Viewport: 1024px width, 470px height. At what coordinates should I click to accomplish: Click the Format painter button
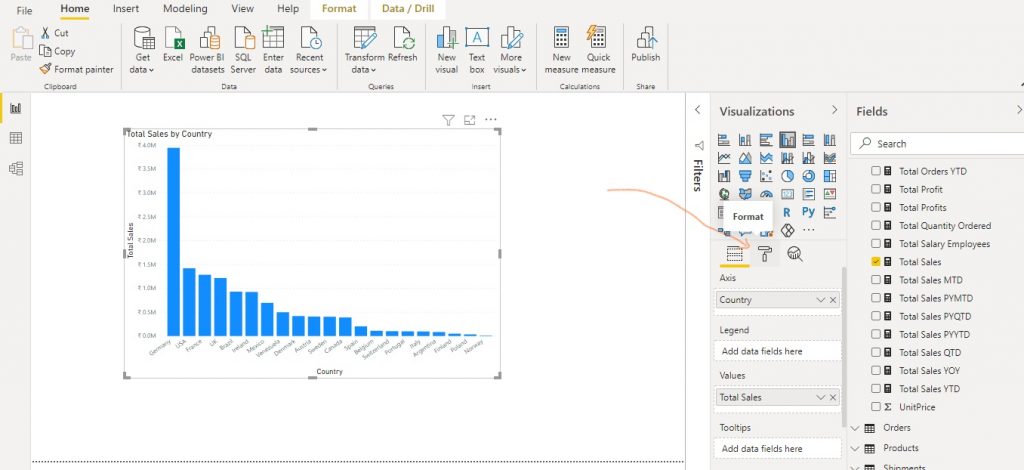click(x=76, y=69)
